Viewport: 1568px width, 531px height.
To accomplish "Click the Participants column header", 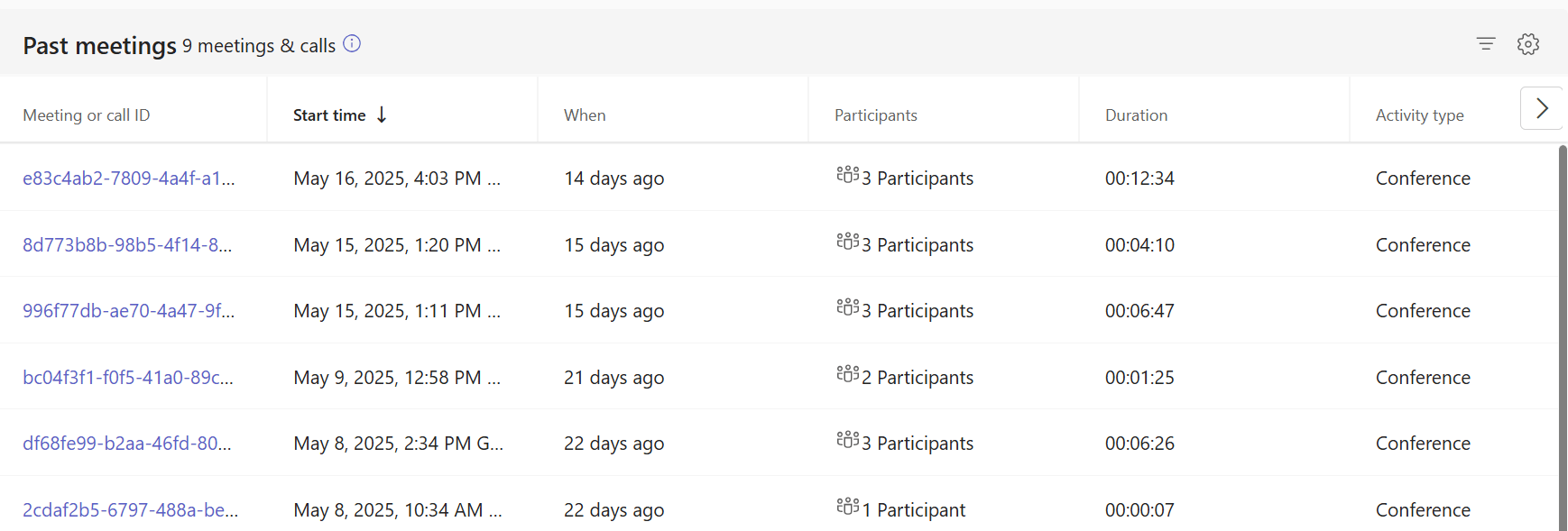I will click(875, 114).
